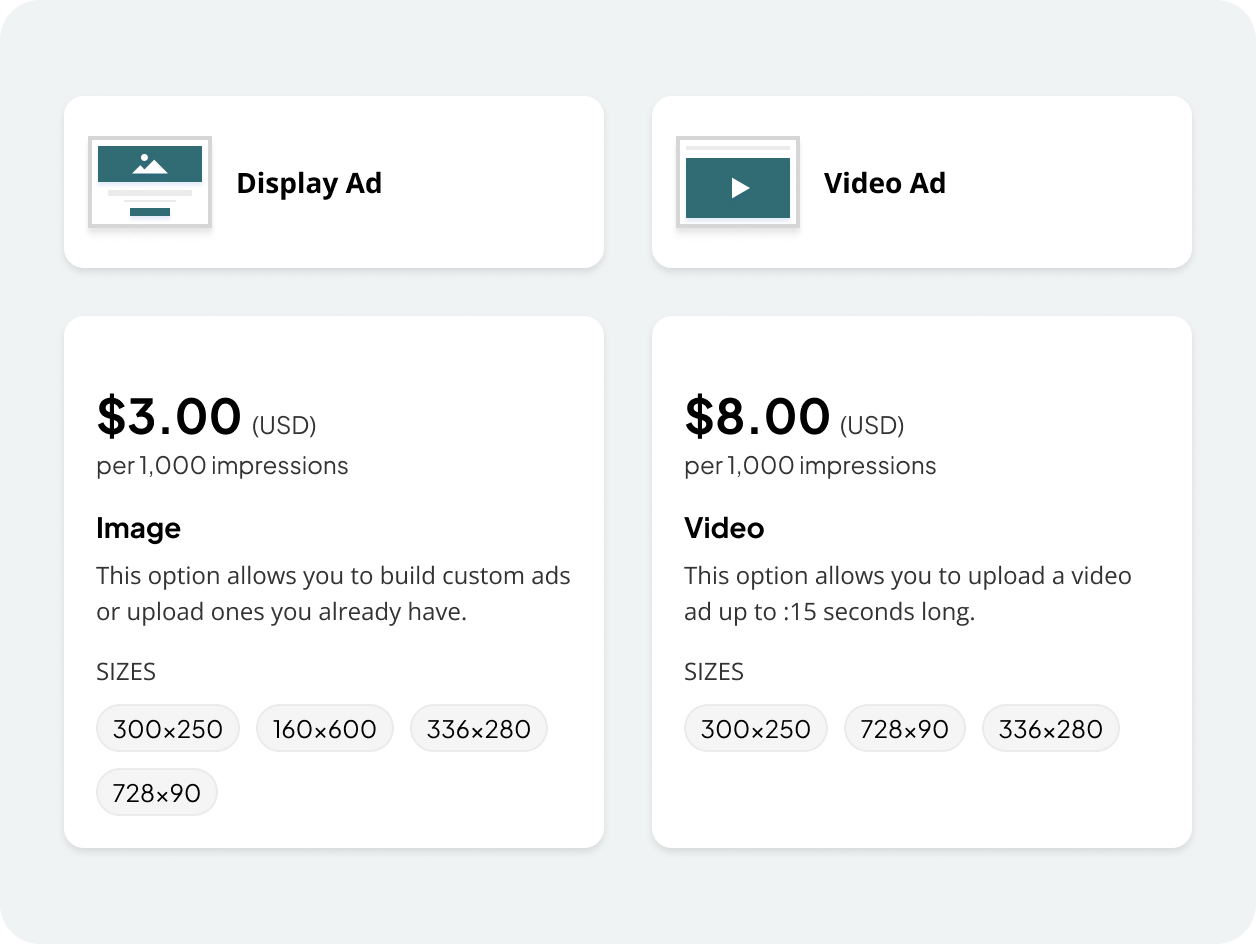Select the 728×90 size under Video

click(905, 729)
